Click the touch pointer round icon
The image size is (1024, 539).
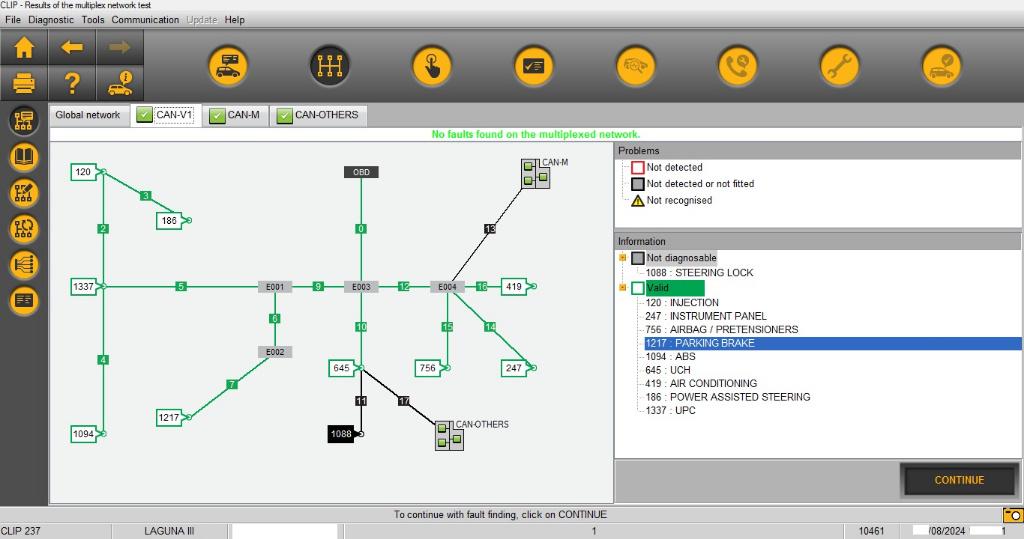(x=432, y=66)
